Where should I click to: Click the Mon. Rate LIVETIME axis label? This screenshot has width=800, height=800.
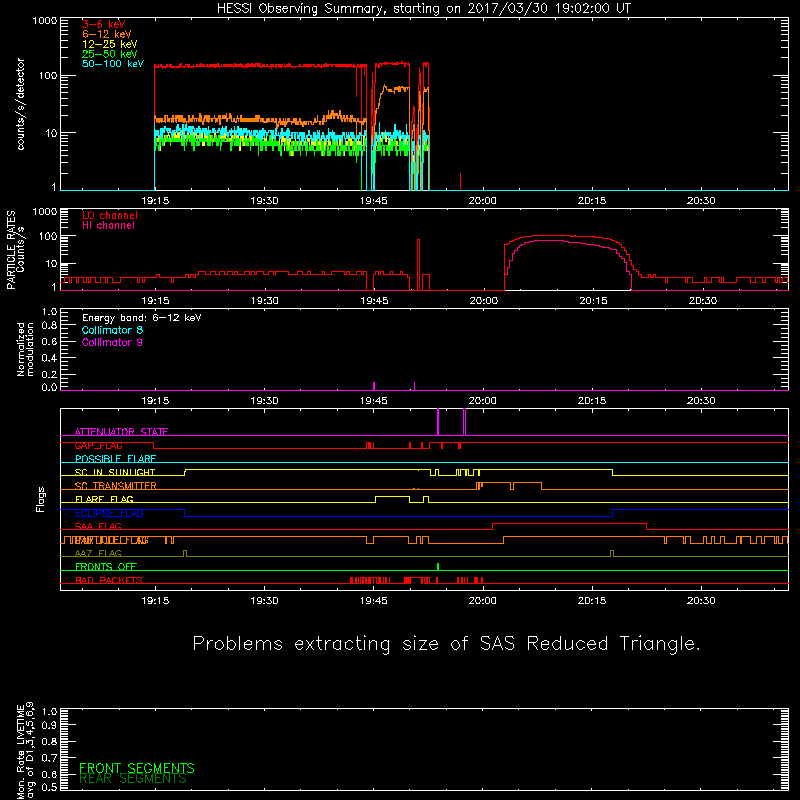pos(20,752)
